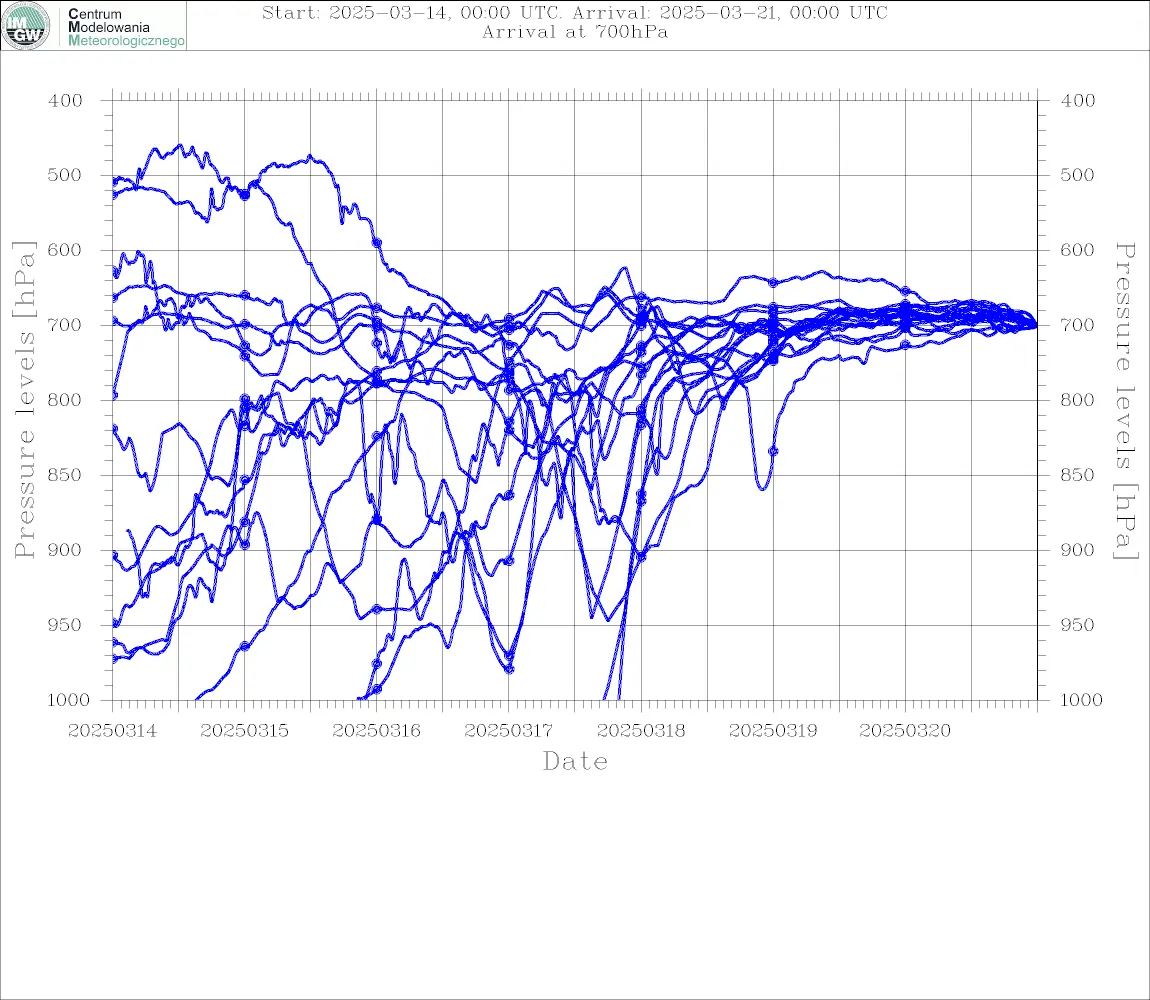Click the left axis 900 label
1150x1000 pixels.
65,550
